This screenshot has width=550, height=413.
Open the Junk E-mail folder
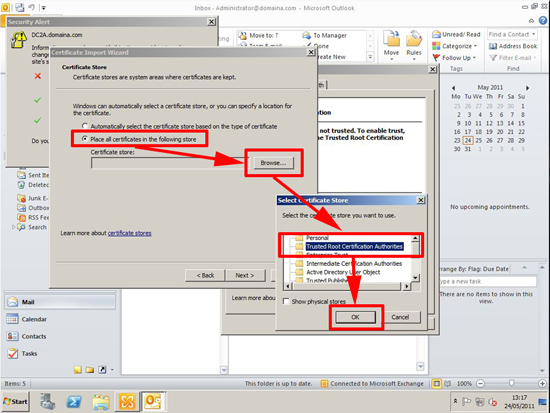(x=33, y=198)
